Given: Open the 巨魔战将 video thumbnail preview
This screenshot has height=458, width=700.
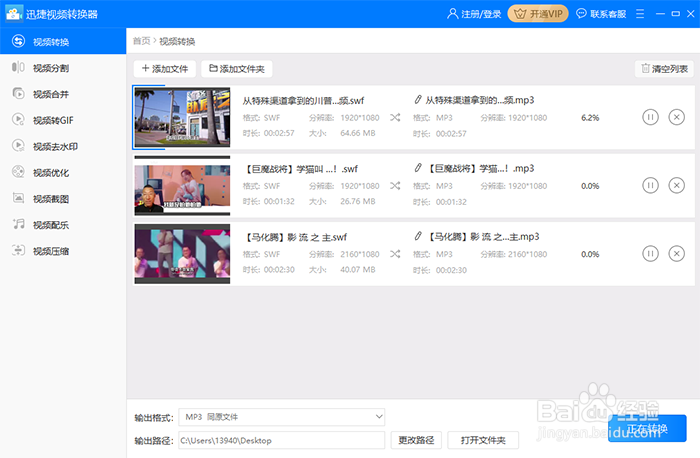Looking at the screenshot, I should 182,186.
